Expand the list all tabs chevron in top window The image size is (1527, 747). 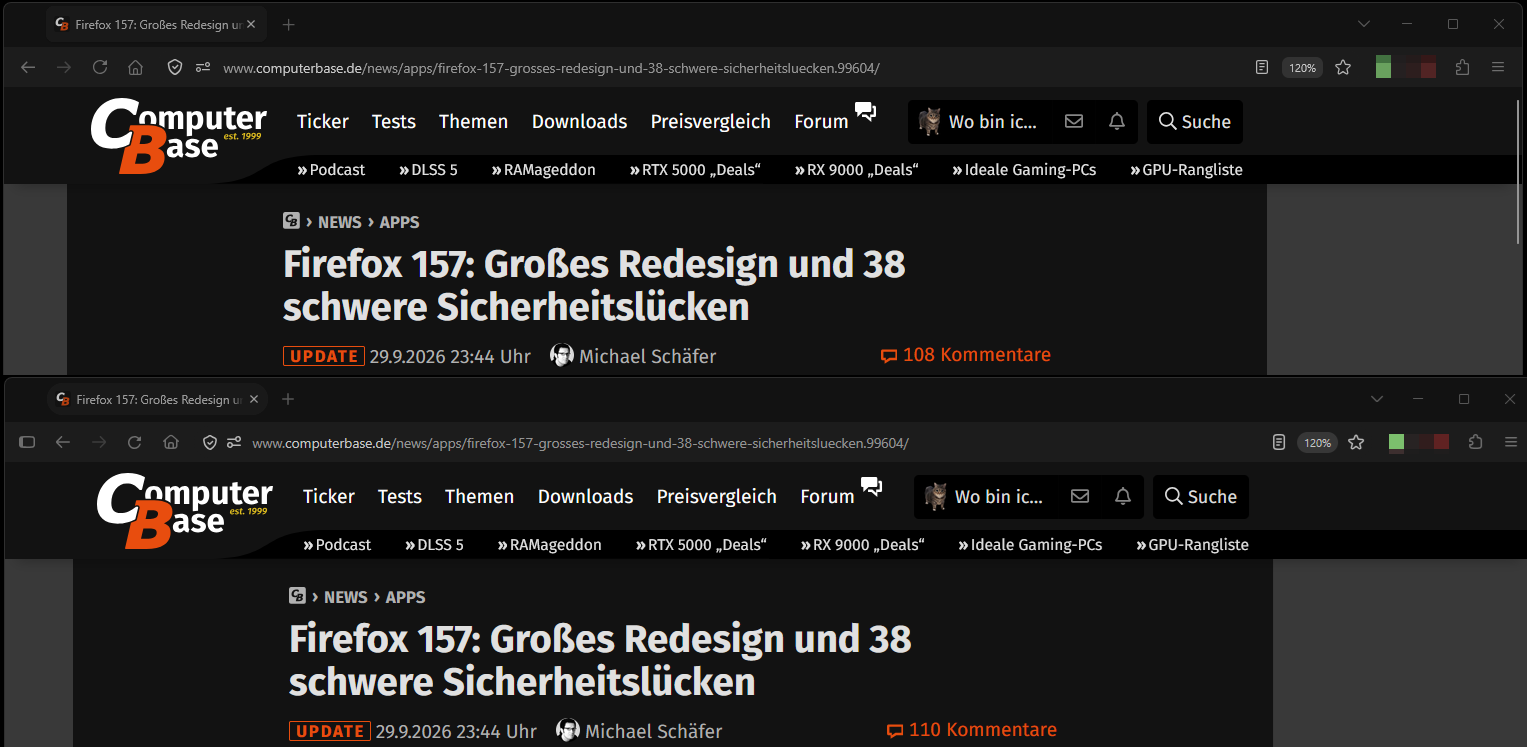click(1364, 24)
